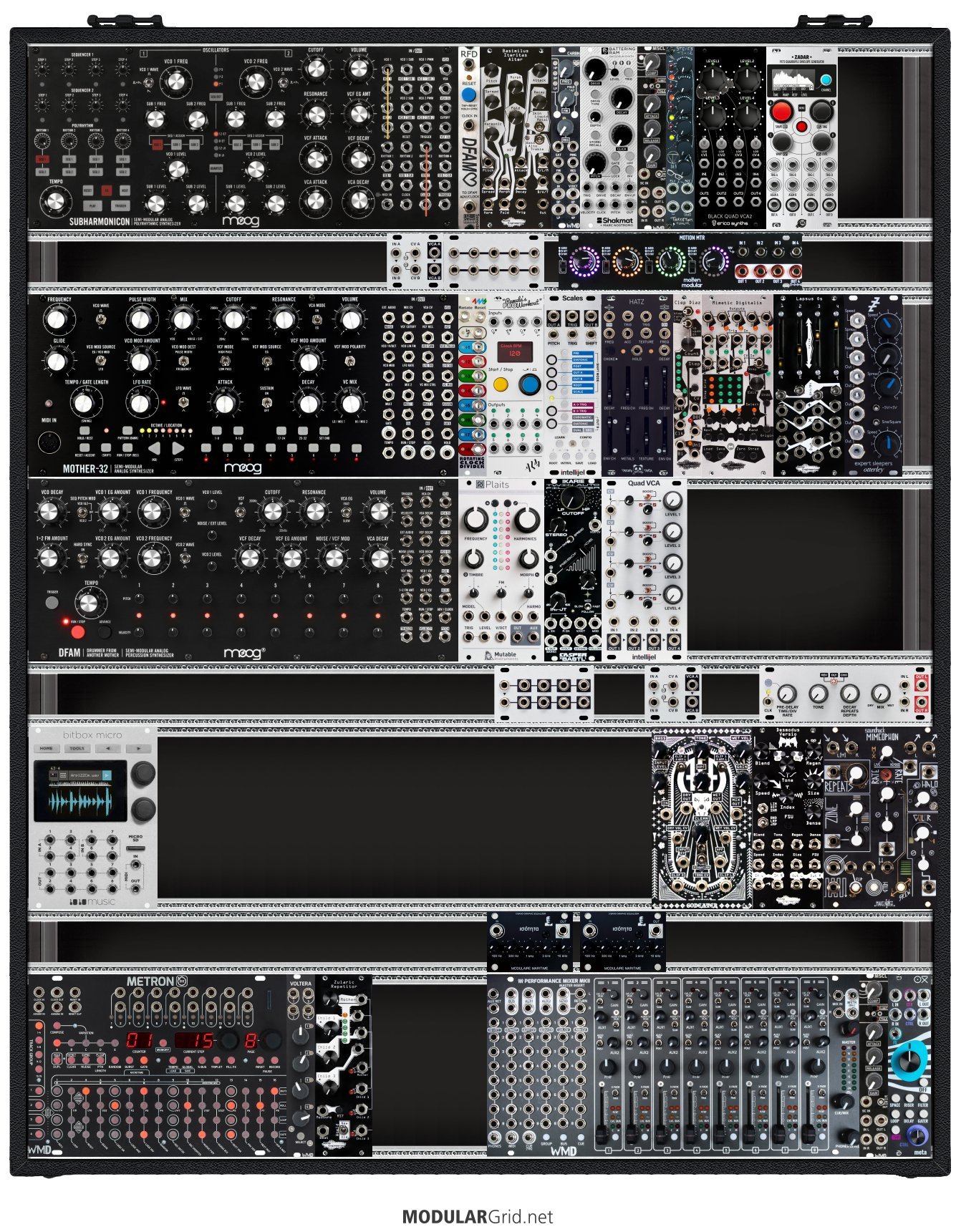Click the Mother-32 GLIDE knob
Viewport: 956px width, 1232px height.
pyautogui.click(x=57, y=362)
